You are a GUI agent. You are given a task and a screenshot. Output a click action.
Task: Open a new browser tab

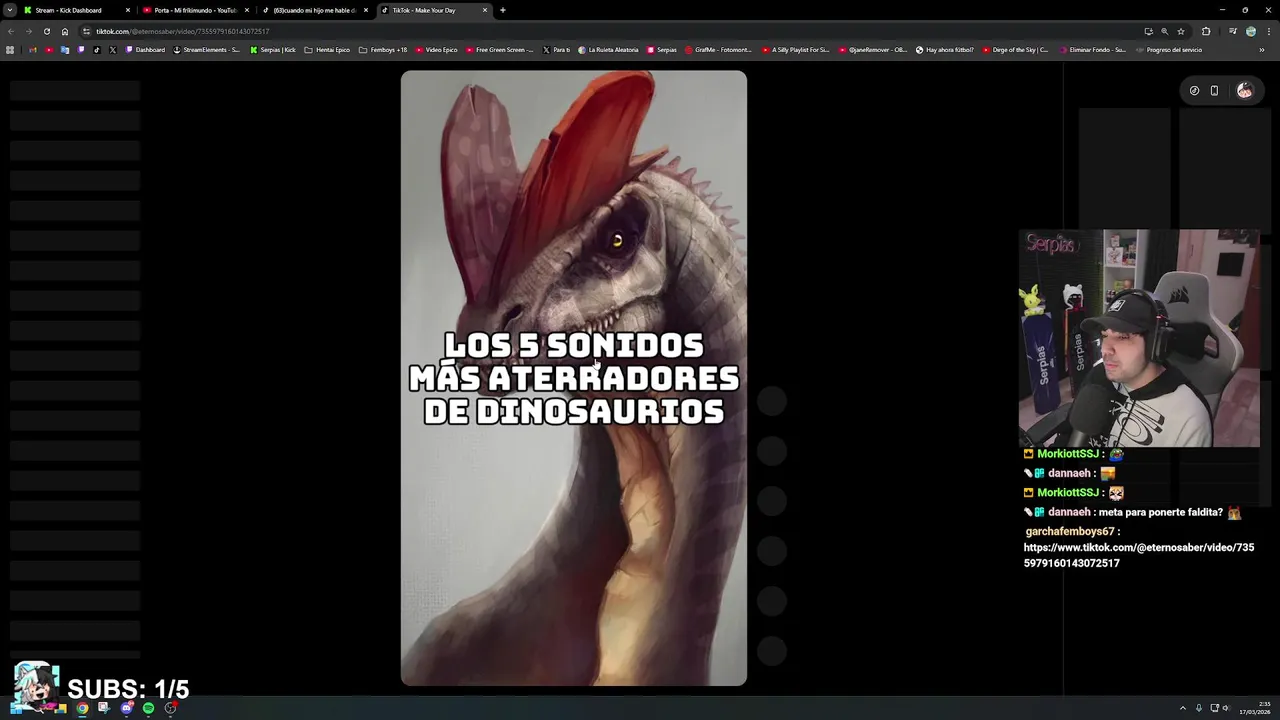click(503, 10)
